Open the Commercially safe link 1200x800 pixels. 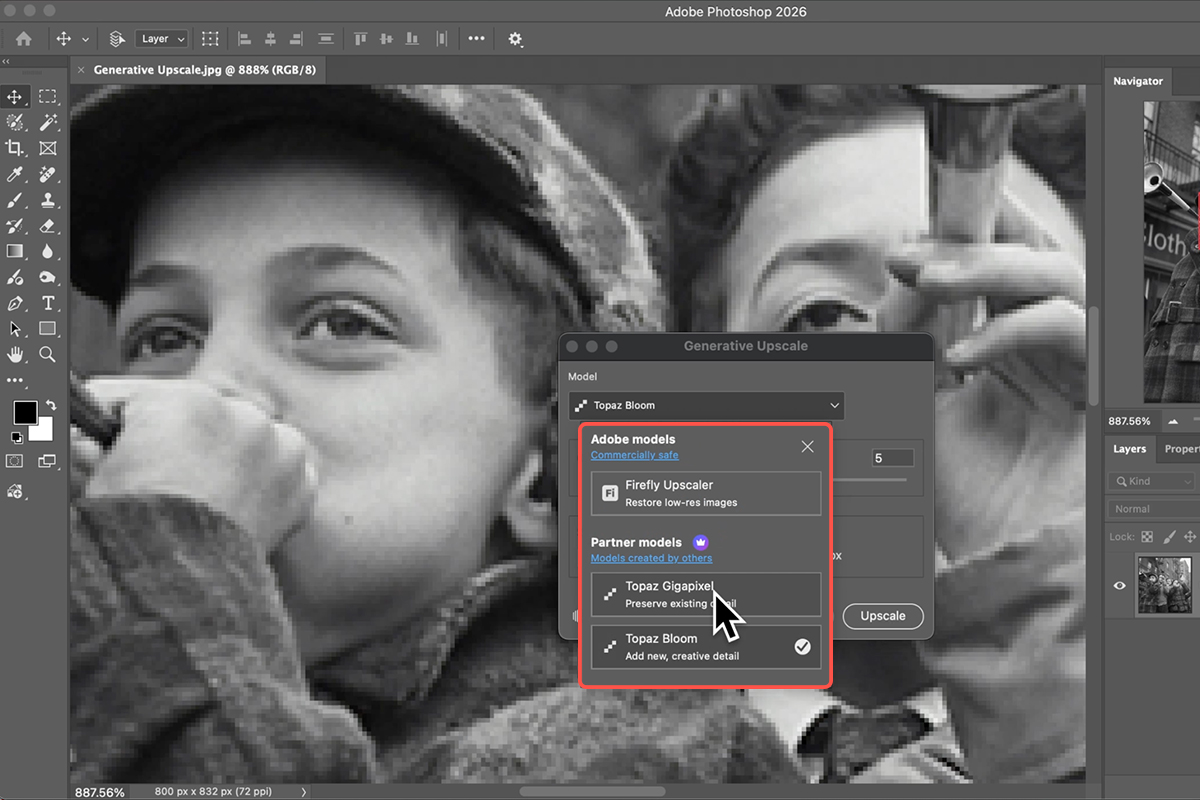click(634, 455)
